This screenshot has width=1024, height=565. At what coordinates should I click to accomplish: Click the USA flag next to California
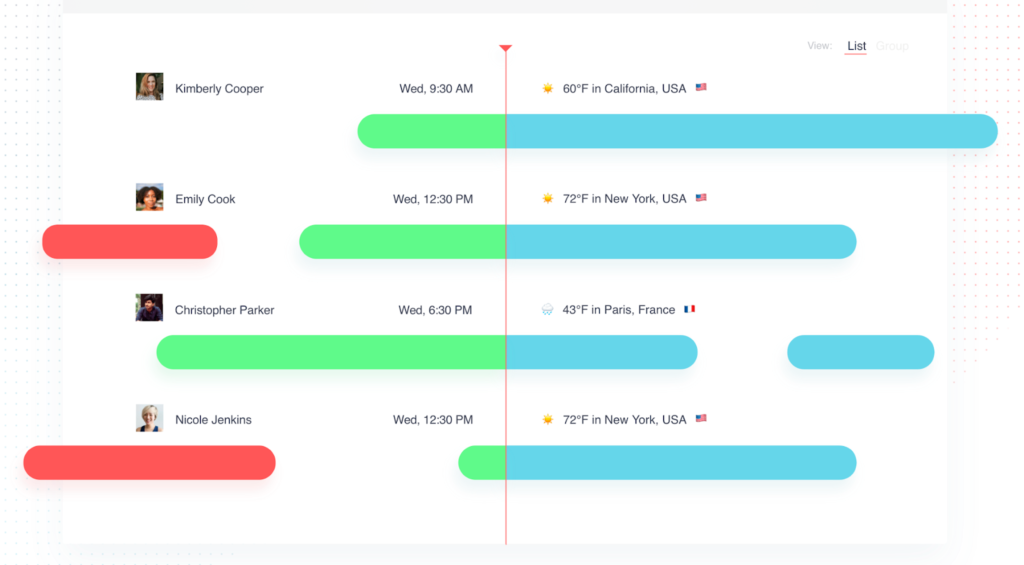pyautogui.click(x=701, y=87)
